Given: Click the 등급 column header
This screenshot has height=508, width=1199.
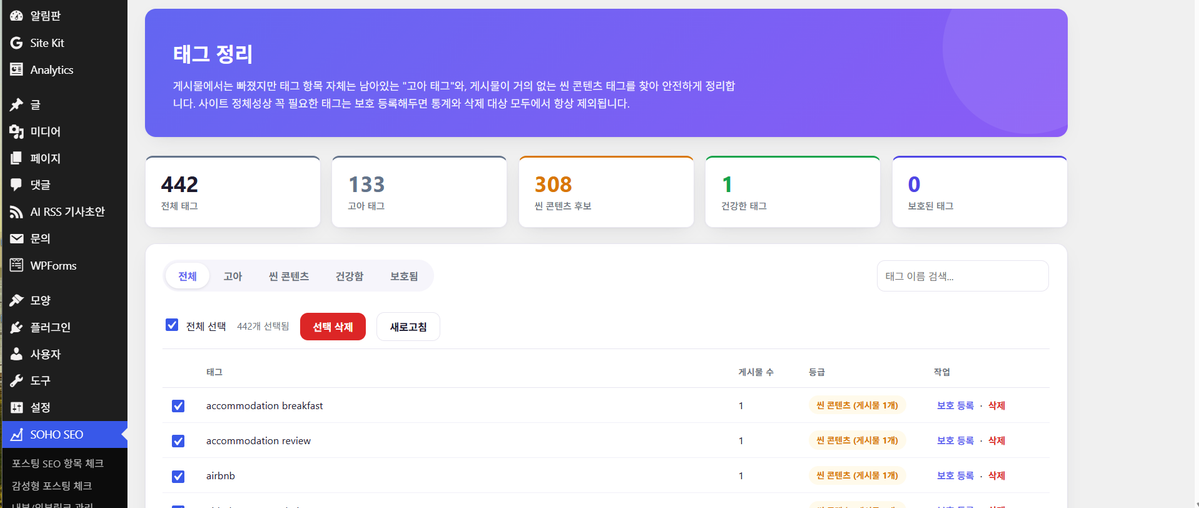Looking at the screenshot, I should [817, 372].
